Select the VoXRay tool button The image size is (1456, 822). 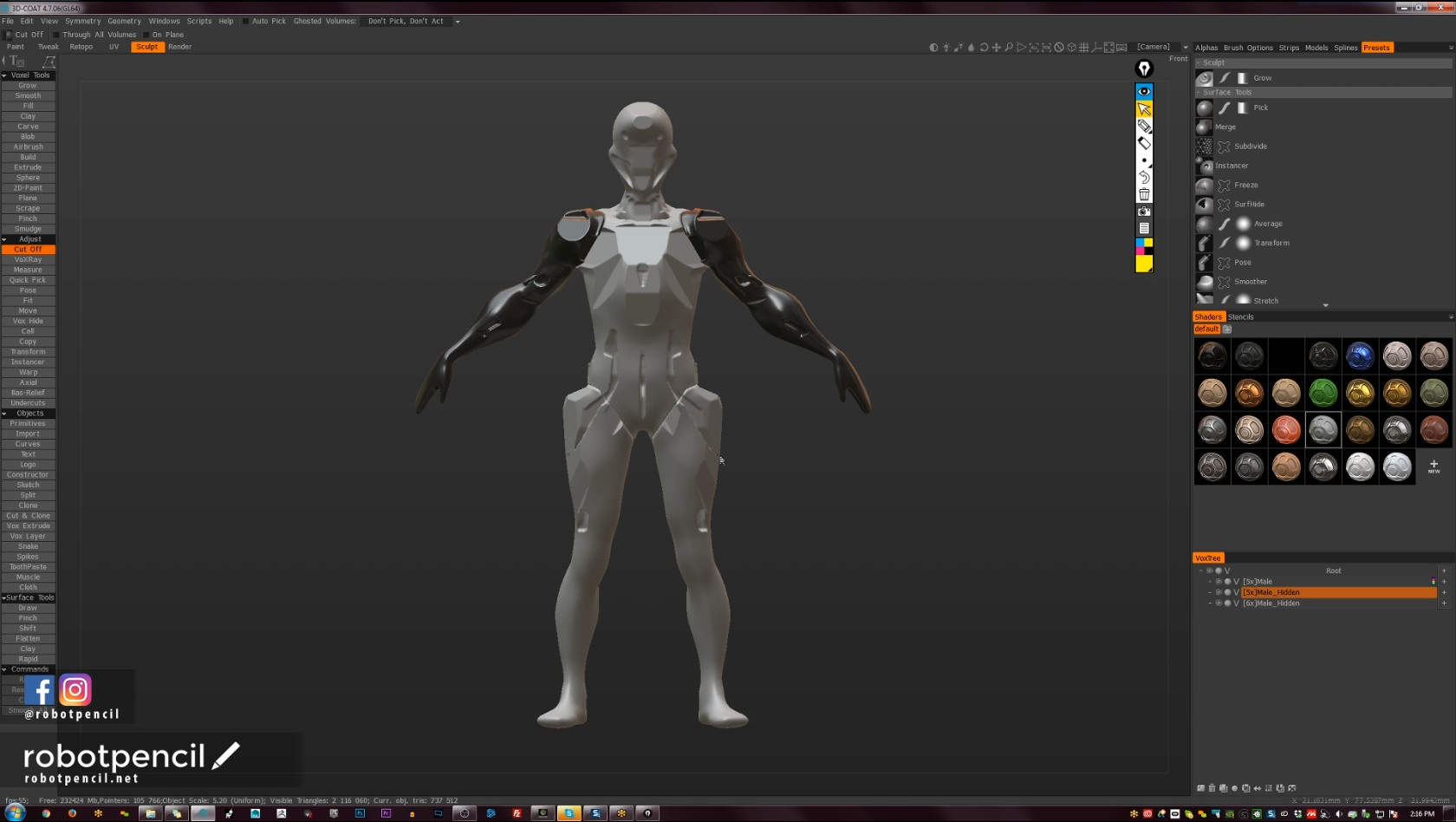(x=28, y=260)
